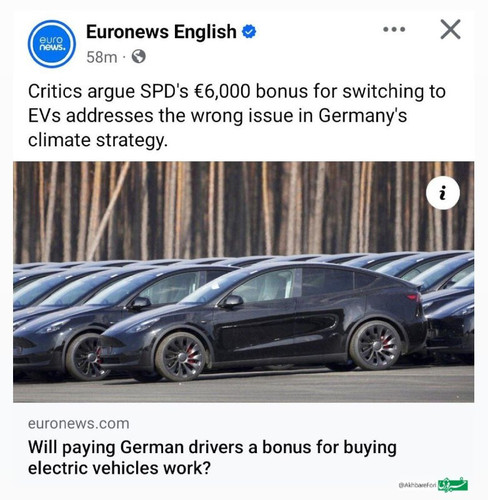
Task: Open the image info icon
Action: 443,193
